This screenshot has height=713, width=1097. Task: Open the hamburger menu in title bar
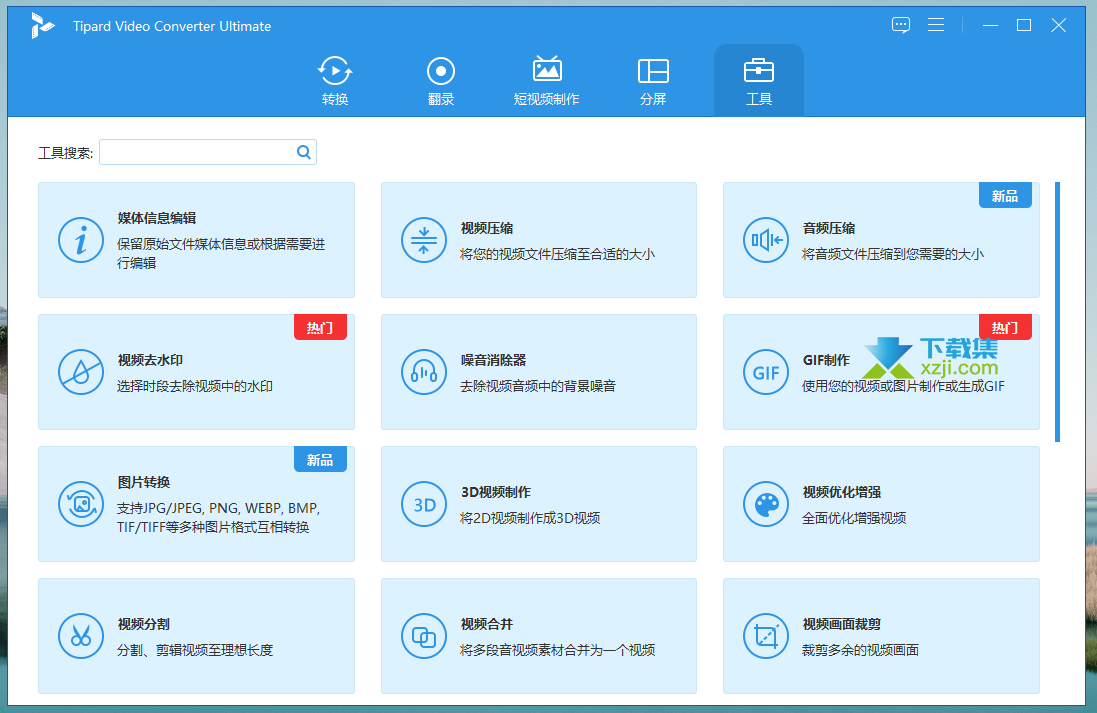tap(936, 25)
